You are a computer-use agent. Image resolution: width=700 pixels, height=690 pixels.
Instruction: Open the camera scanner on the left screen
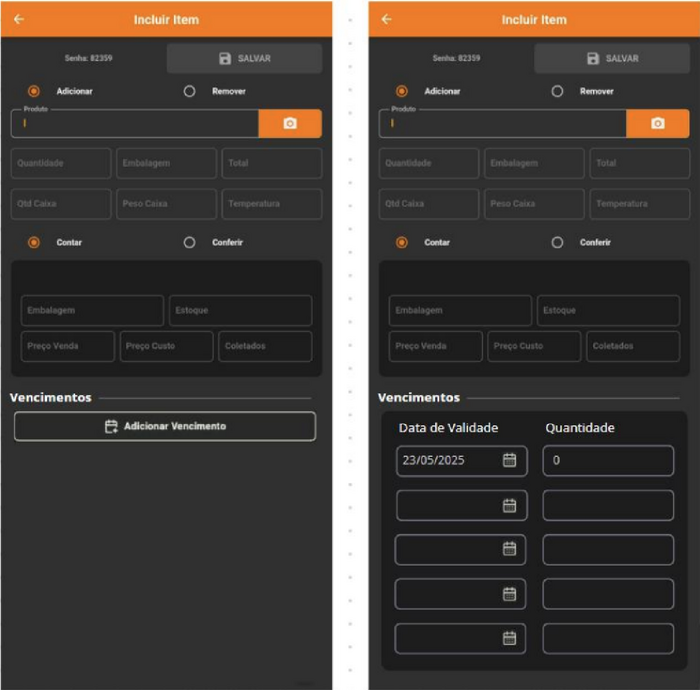pyautogui.click(x=290, y=123)
